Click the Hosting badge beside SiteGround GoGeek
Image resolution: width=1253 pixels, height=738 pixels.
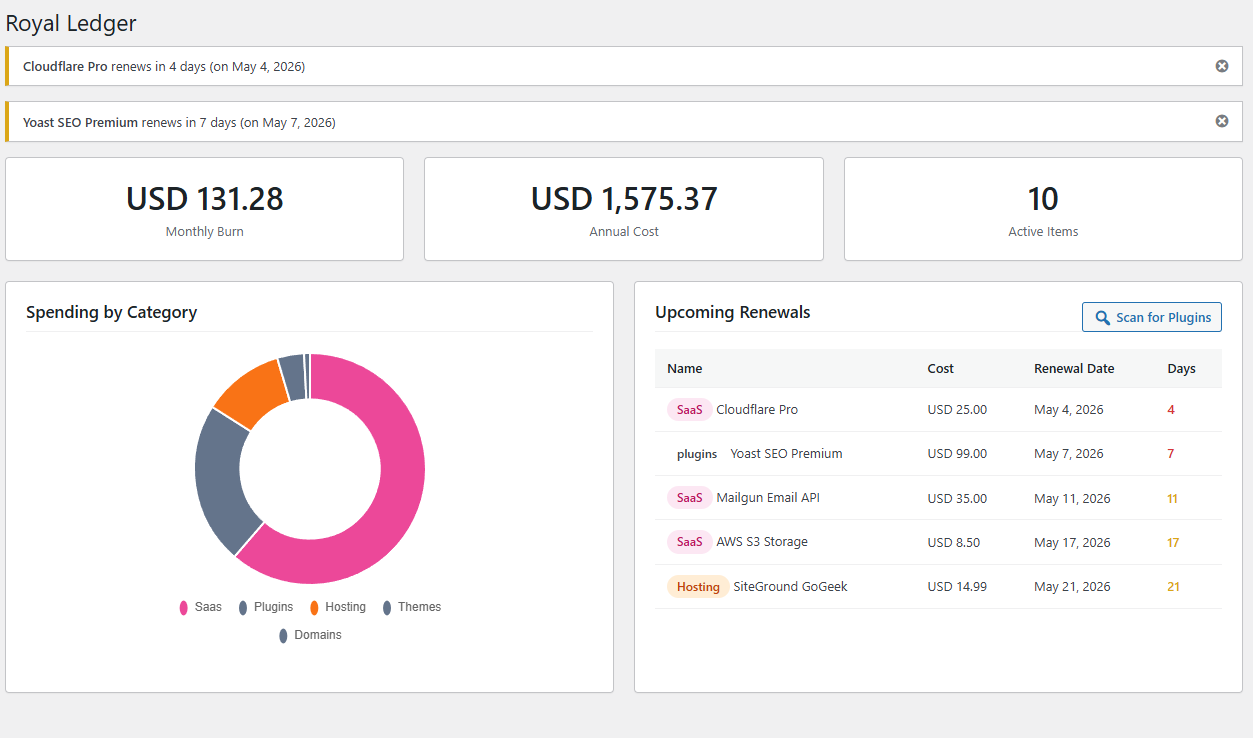click(x=698, y=587)
